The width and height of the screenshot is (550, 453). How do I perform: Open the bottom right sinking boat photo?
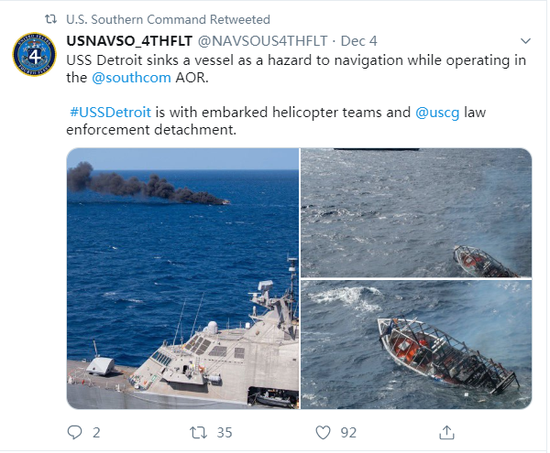click(x=417, y=345)
